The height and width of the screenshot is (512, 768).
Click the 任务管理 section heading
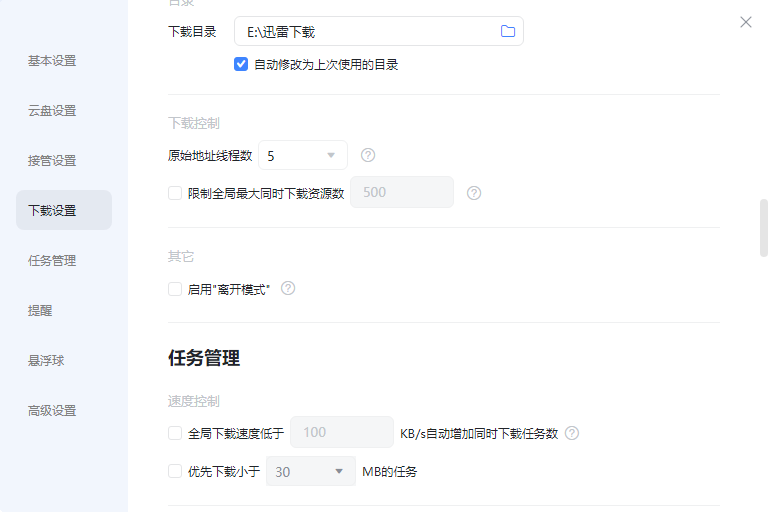click(204, 358)
